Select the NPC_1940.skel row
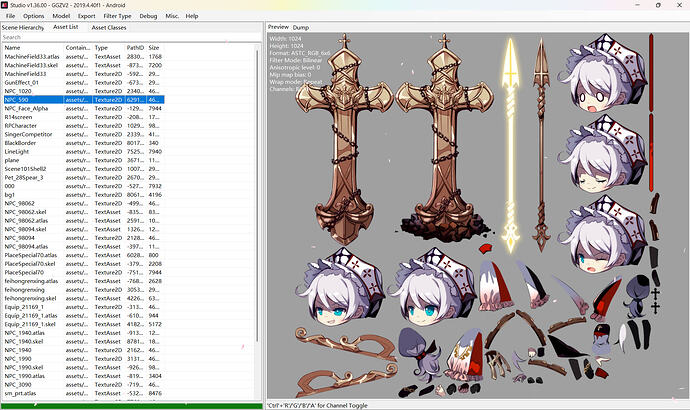Image resolution: width=690 pixels, height=410 pixels. click(84, 341)
